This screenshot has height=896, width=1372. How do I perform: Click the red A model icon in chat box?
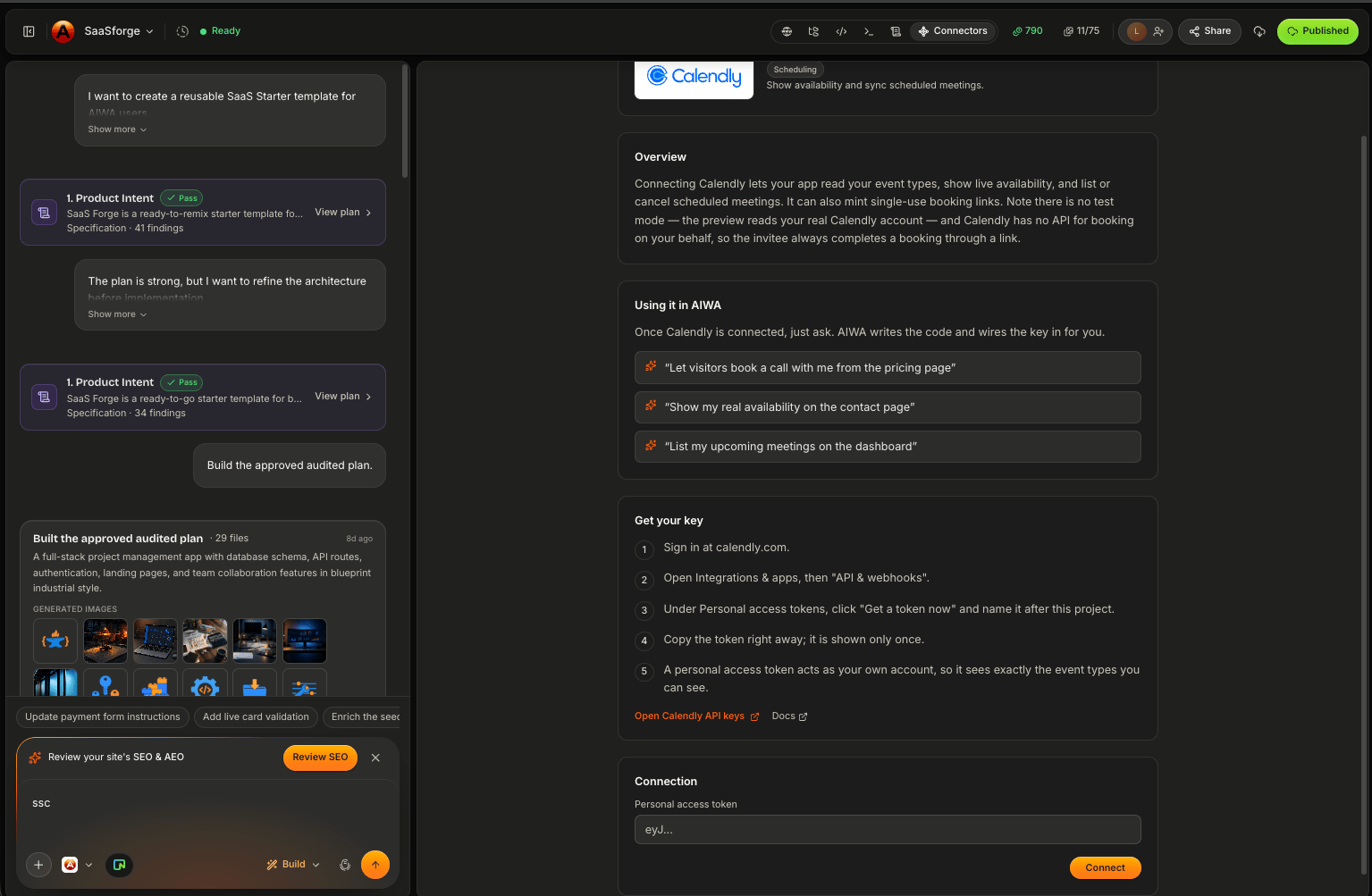click(70, 865)
